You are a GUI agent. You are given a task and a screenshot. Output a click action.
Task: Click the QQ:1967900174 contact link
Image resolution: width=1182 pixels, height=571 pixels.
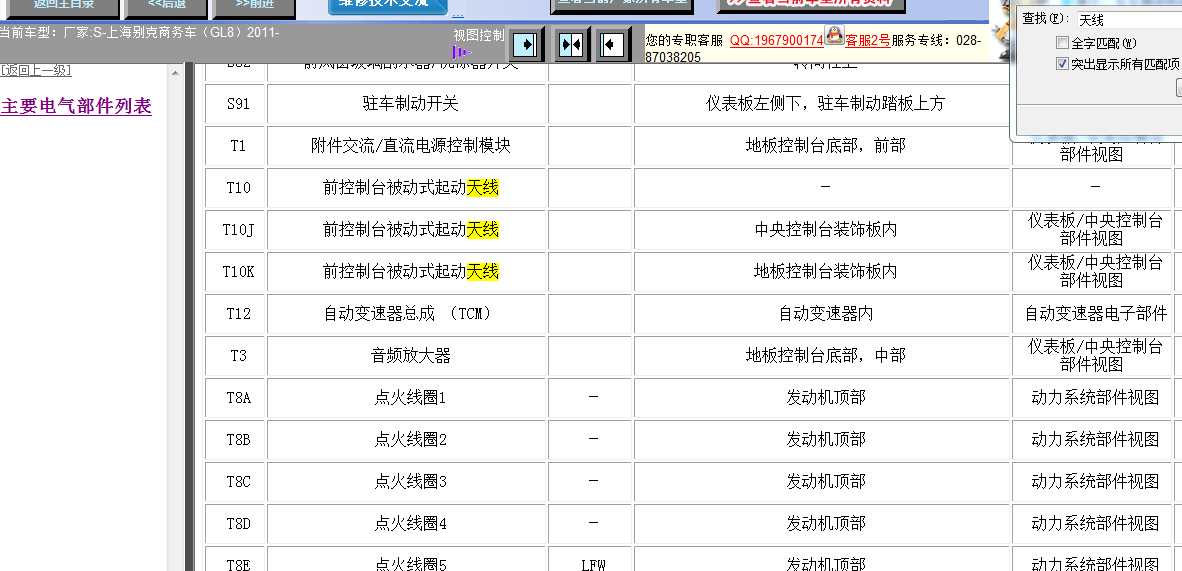(x=776, y=41)
